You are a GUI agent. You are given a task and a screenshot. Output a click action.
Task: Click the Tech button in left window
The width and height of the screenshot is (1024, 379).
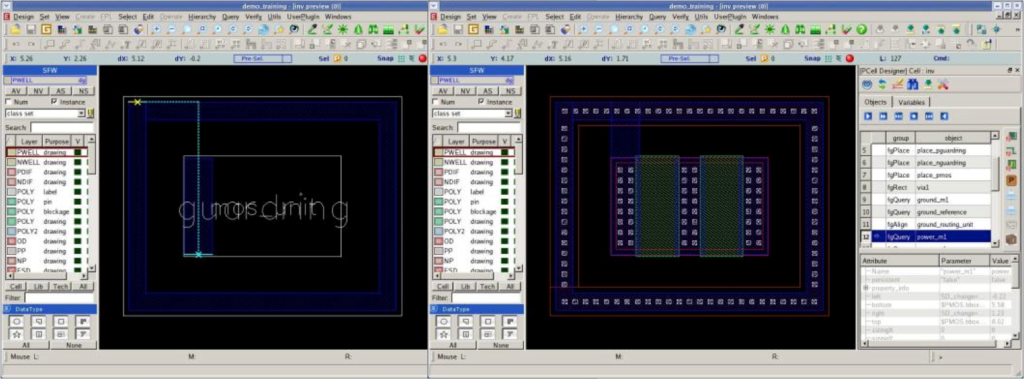[60, 286]
